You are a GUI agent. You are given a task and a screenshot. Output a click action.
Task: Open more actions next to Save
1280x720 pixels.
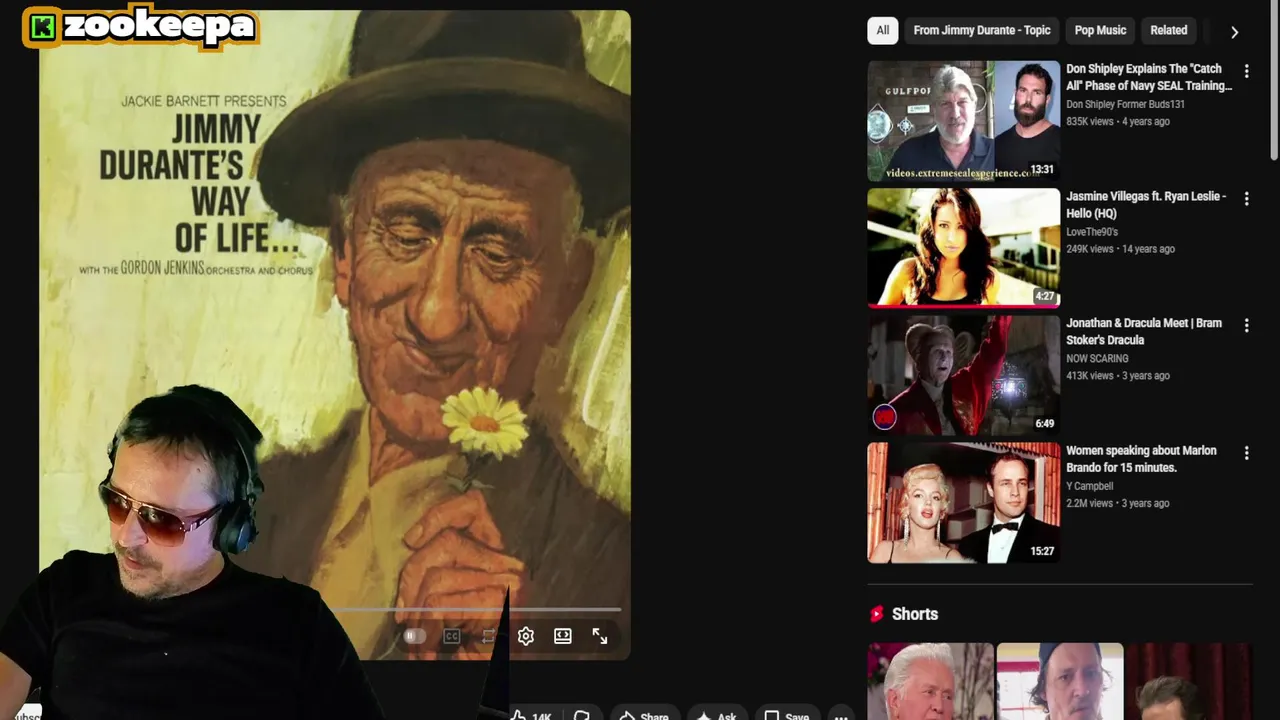pos(841,715)
